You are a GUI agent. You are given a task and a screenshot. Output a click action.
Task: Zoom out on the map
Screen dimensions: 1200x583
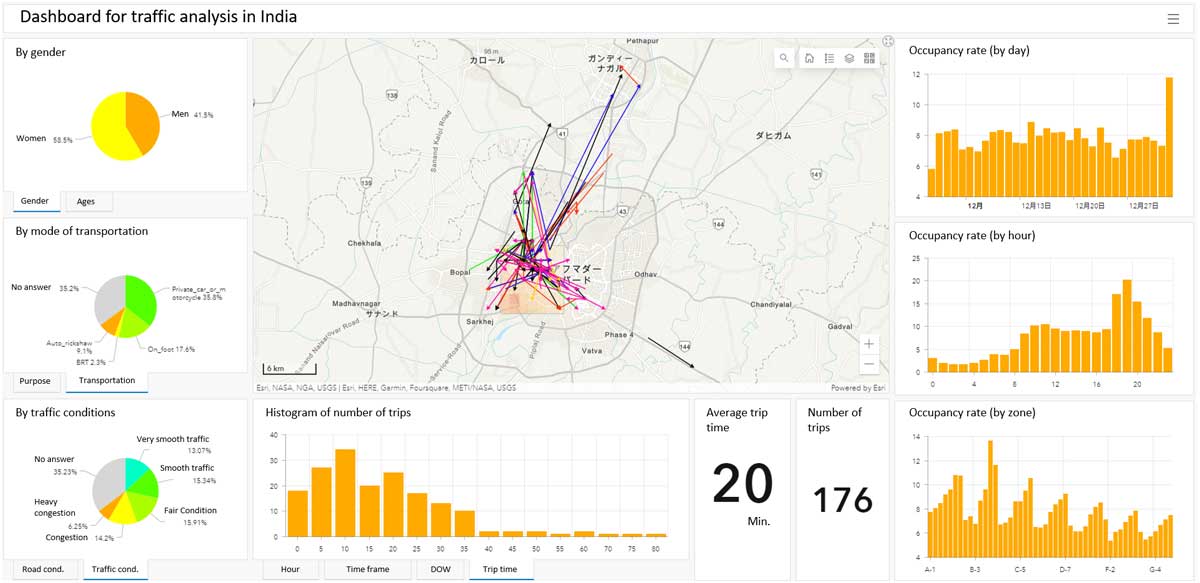click(869, 364)
